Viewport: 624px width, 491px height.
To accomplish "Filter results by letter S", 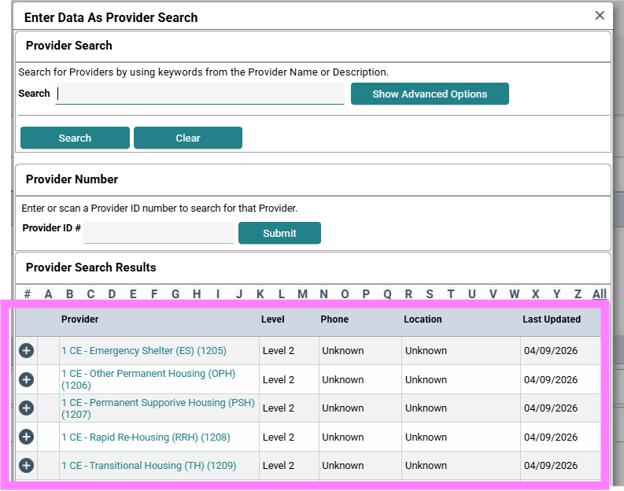I will 429,294.
